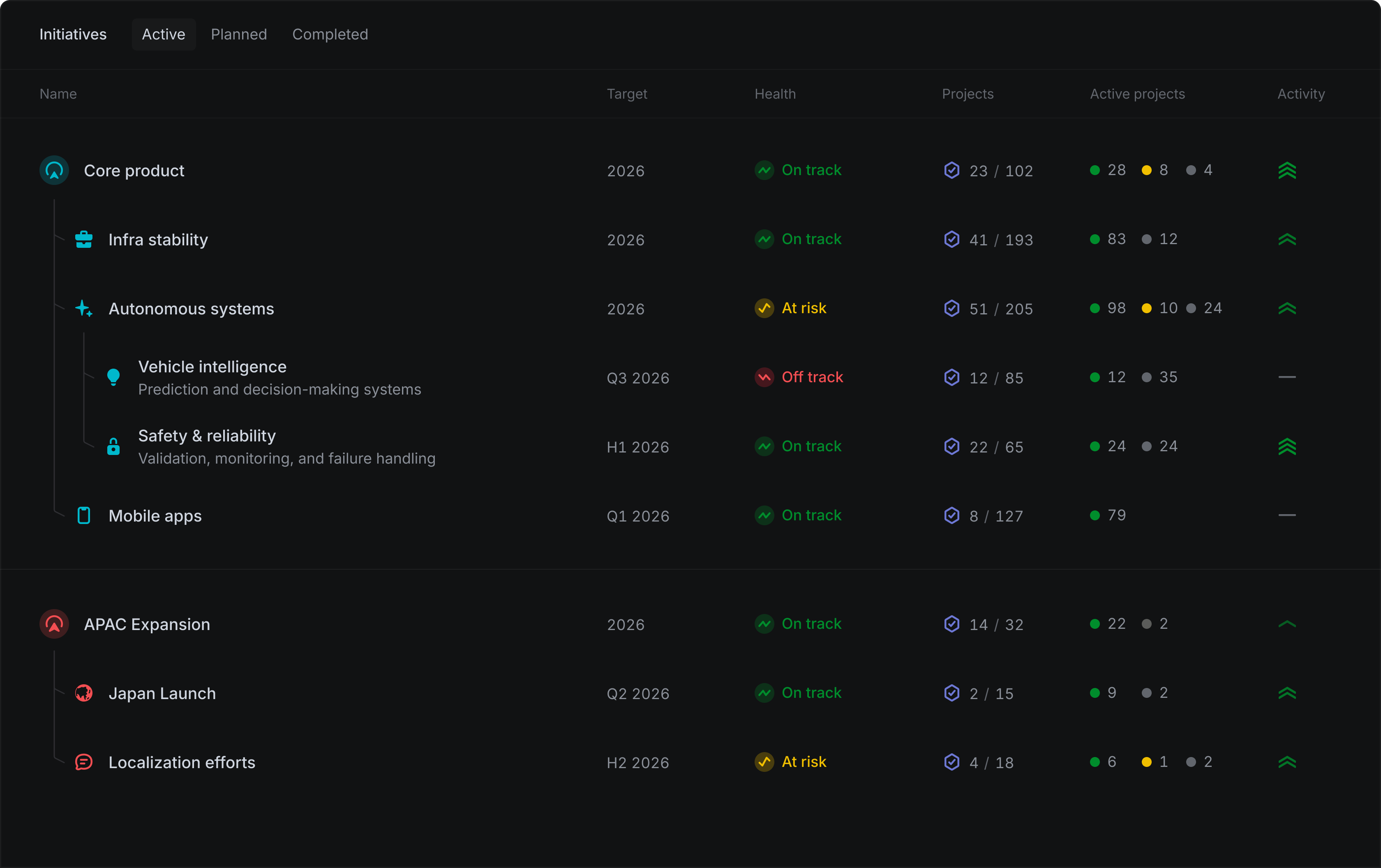Click the Mobile apps phone icon
Image resolution: width=1381 pixels, height=868 pixels.
click(x=84, y=515)
